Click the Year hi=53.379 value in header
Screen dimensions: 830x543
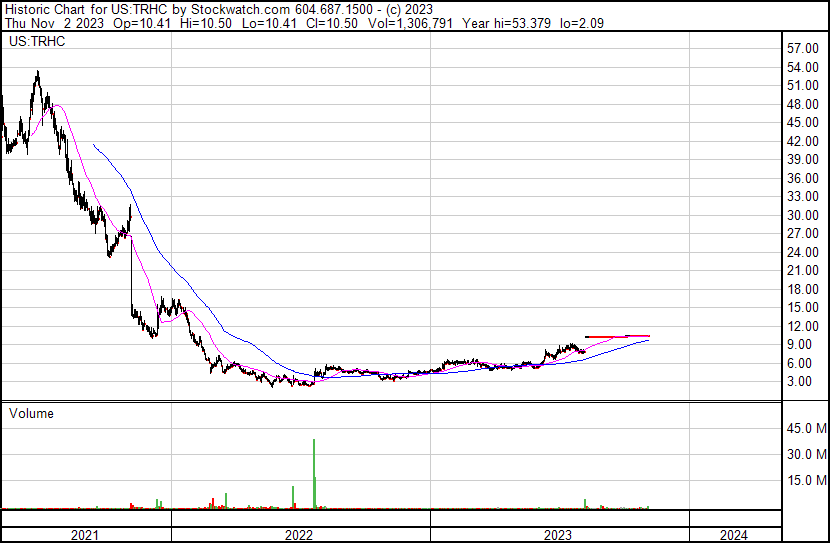point(506,23)
